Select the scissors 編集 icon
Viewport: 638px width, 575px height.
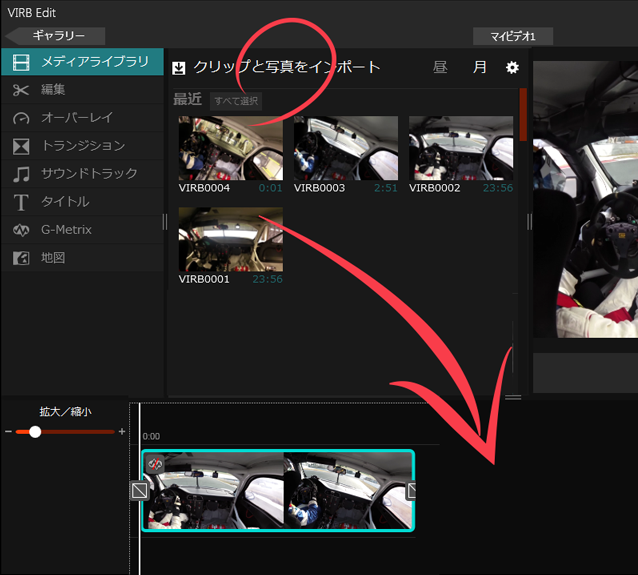(x=21, y=90)
